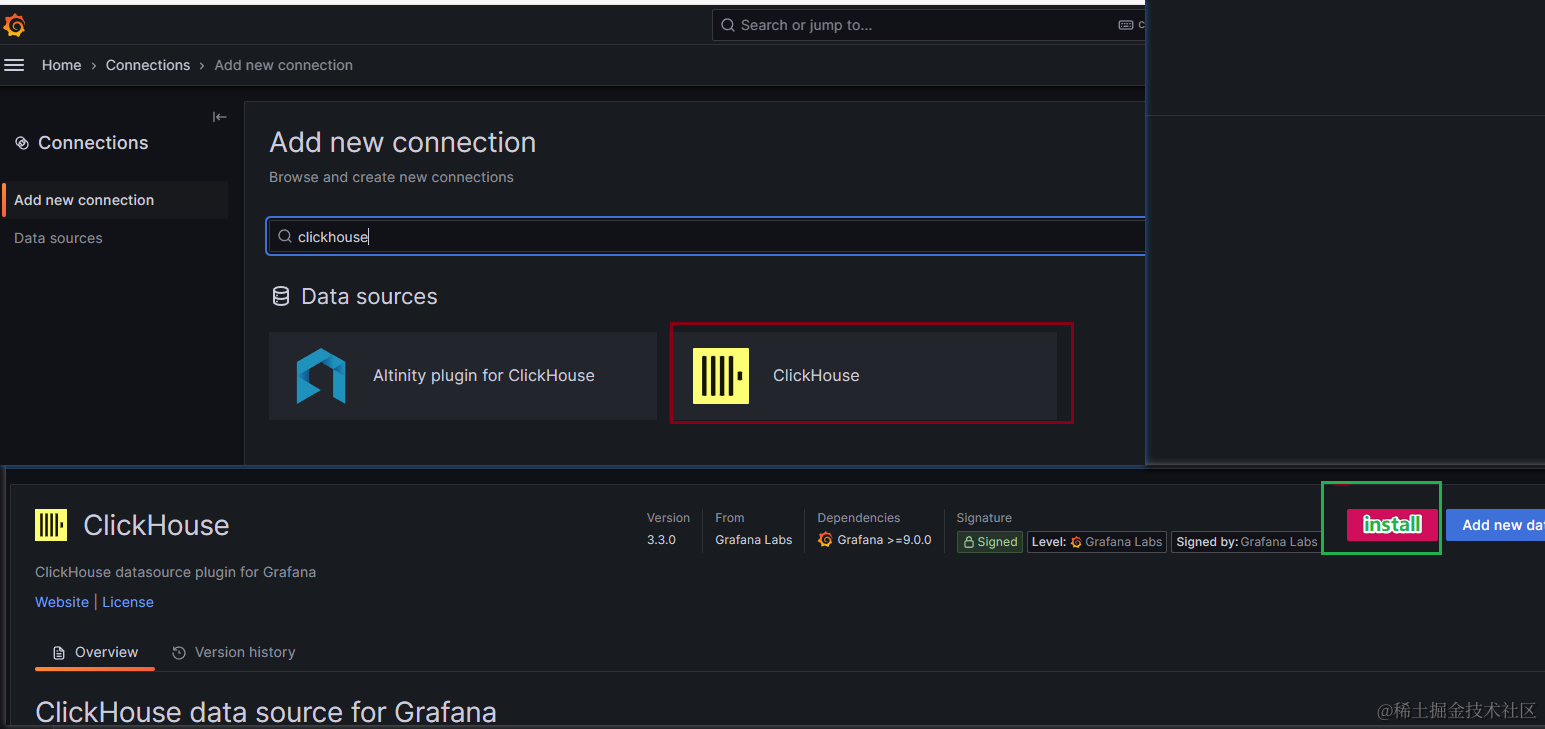1545x729 pixels.
Task: Go to Home breadcrumb
Action: (x=61, y=65)
